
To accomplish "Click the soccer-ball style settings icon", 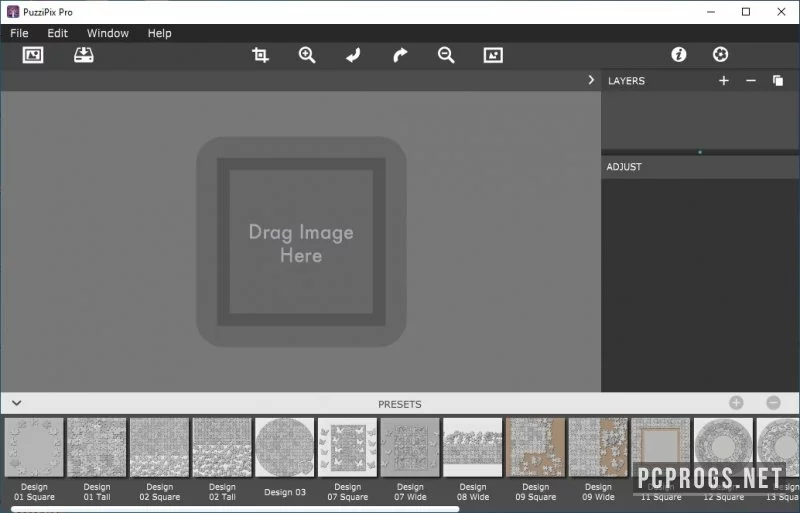I will tap(720, 54).
